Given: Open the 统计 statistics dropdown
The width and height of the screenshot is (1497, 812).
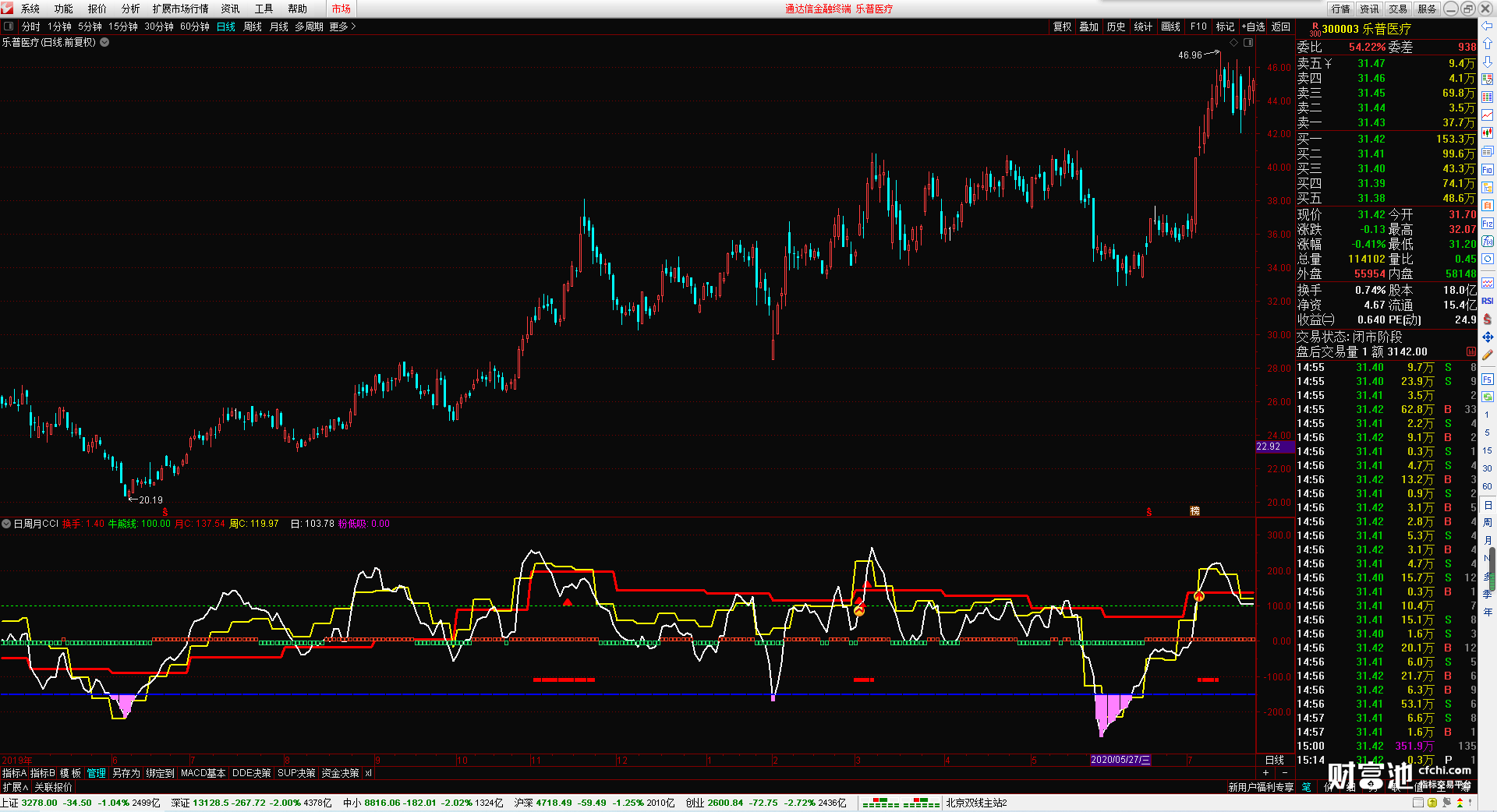Looking at the screenshot, I should click(1143, 26).
